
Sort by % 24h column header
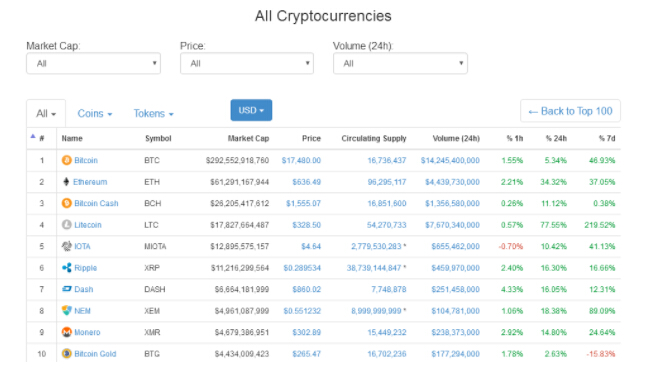pyautogui.click(x=556, y=139)
